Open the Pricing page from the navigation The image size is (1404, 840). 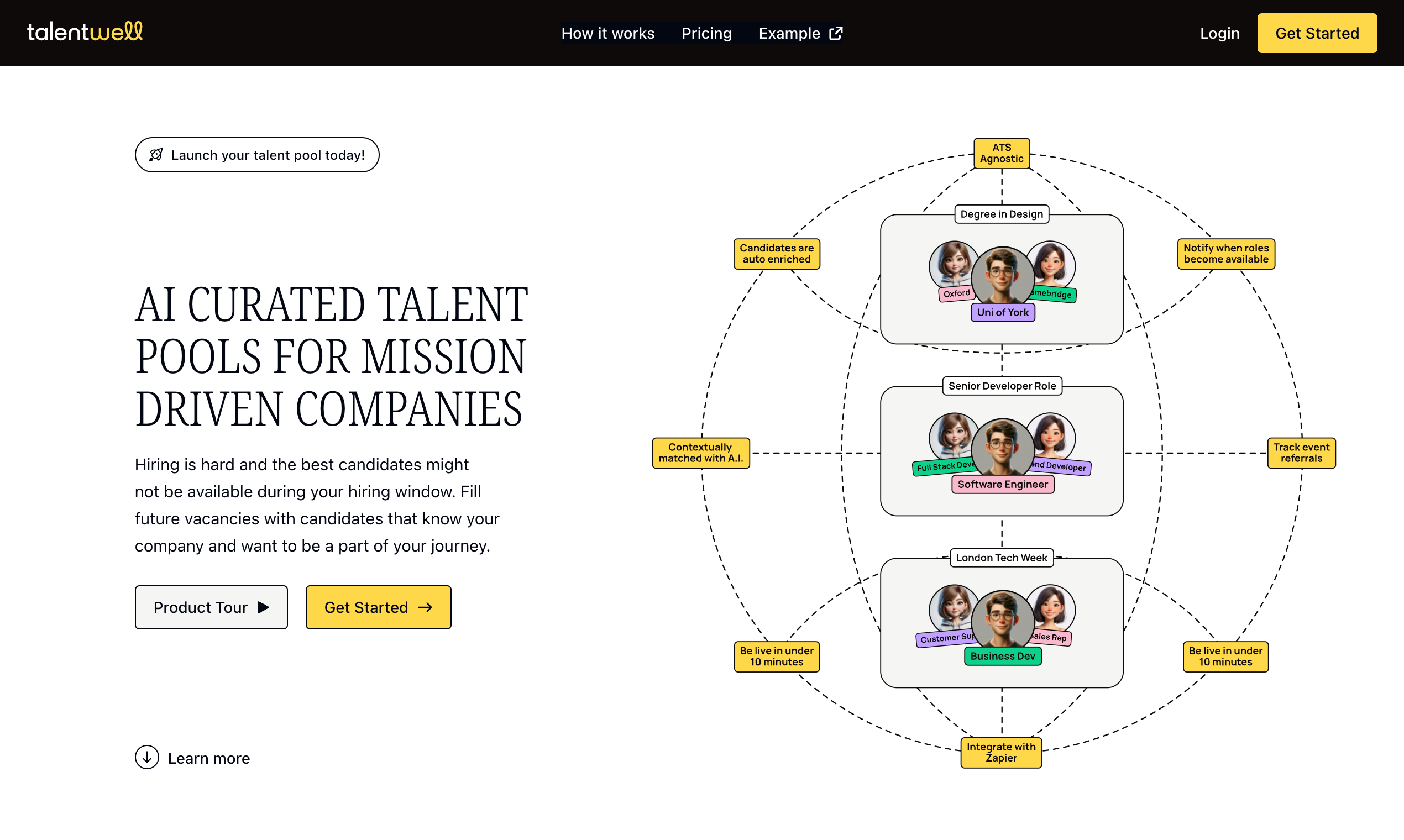point(706,33)
